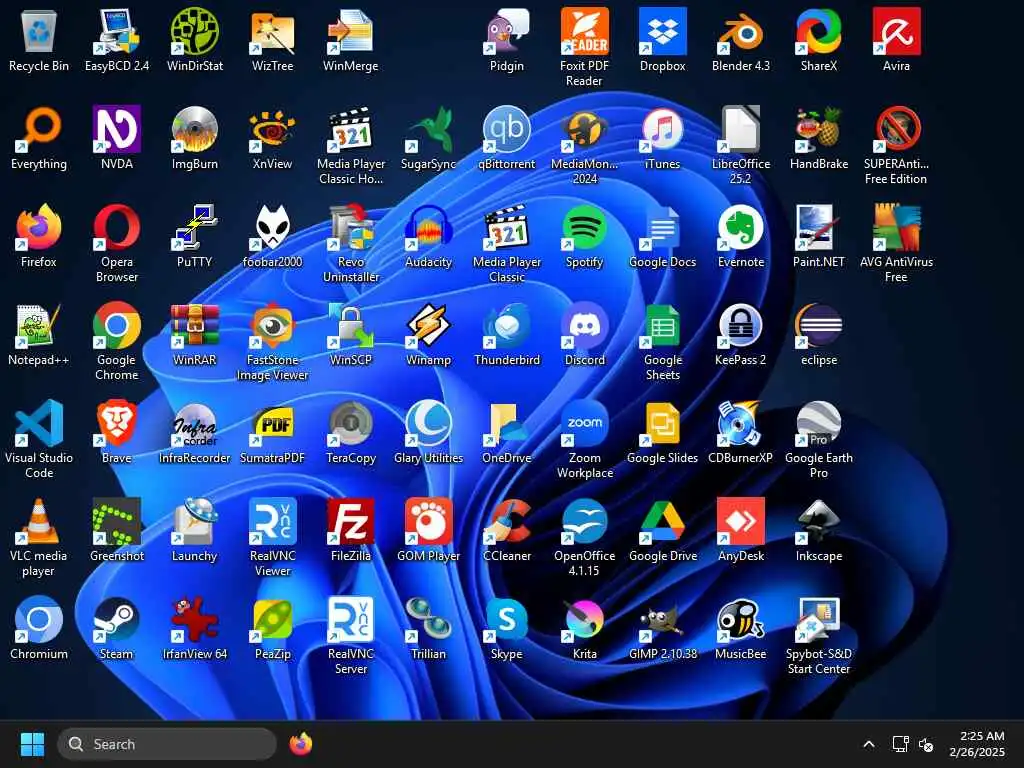
Task: Open the Recycle Bin icon
Action: coord(39,31)
